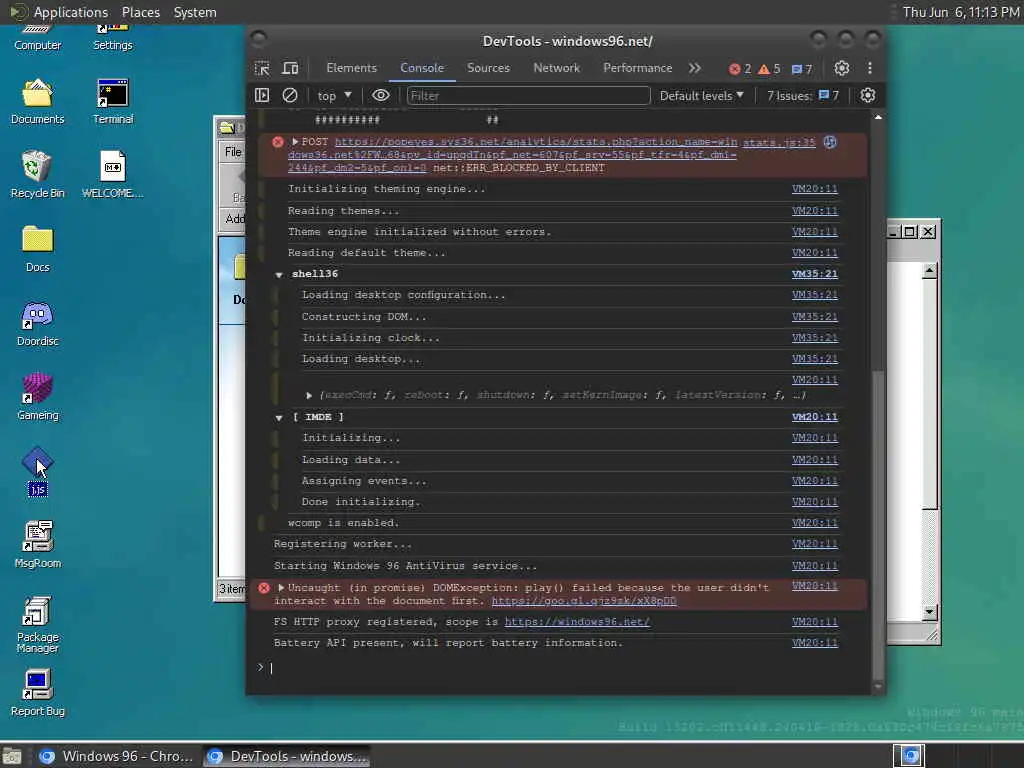Switch to Windows 96 - Chrome taskbar entry
The image size is (1024, 768).
coord(116,756)
